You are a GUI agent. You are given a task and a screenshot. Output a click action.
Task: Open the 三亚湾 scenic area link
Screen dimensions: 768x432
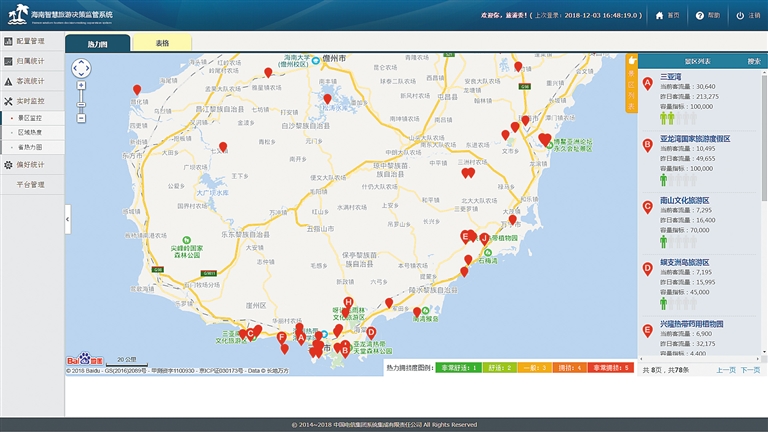coord(671,76)
